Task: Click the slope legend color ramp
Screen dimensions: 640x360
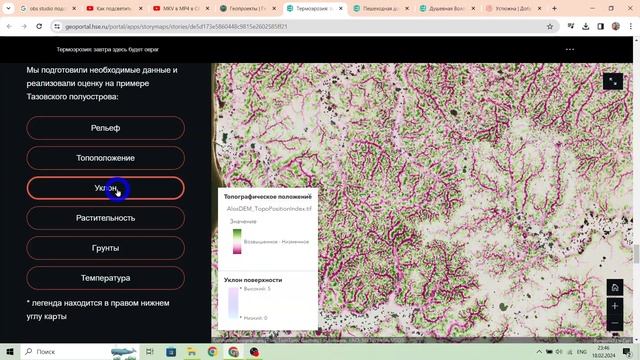Action: click(233, 302)
